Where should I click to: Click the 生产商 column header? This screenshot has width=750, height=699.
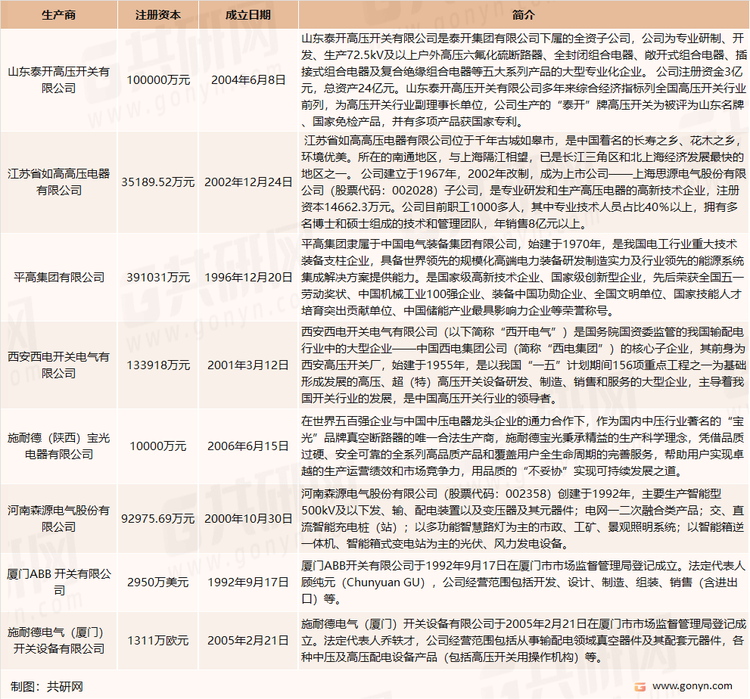coord(58,15)
